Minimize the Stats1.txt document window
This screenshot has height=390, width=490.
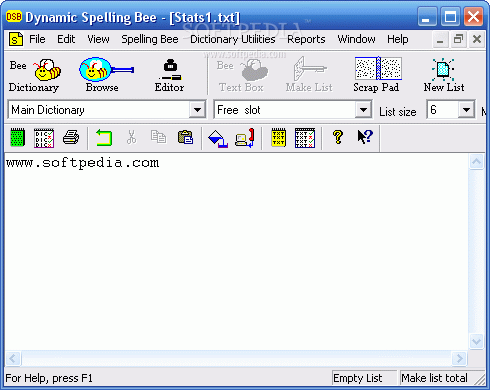point(440,40)
